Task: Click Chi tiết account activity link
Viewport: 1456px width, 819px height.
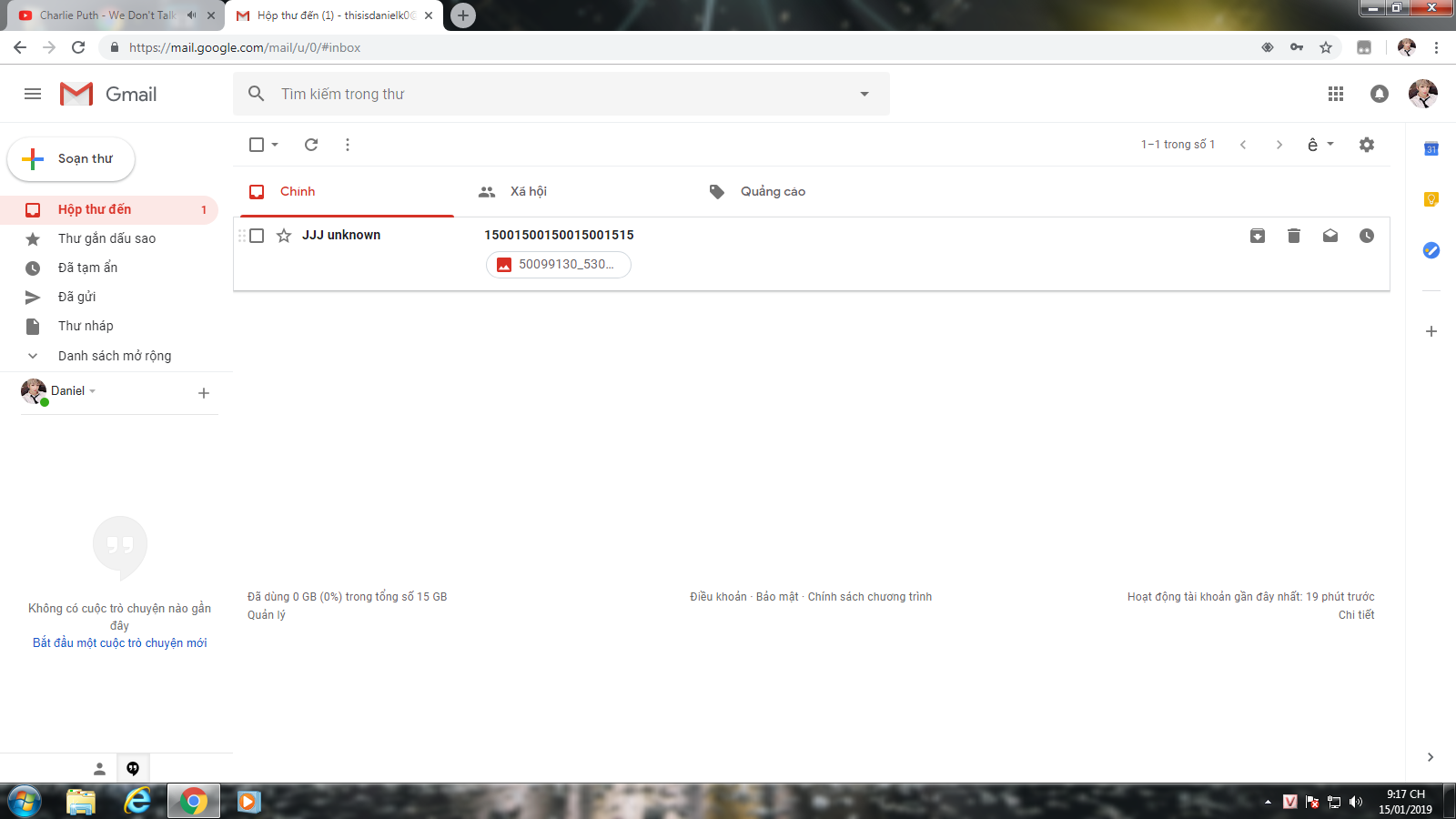Action: pos(1356,615)
